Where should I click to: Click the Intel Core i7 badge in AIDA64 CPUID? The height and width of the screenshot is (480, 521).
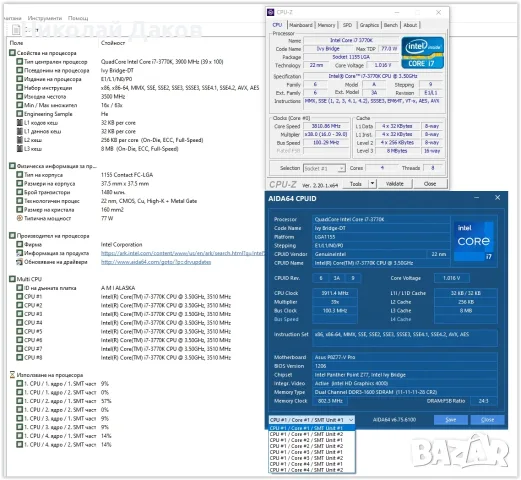point(474,241)
